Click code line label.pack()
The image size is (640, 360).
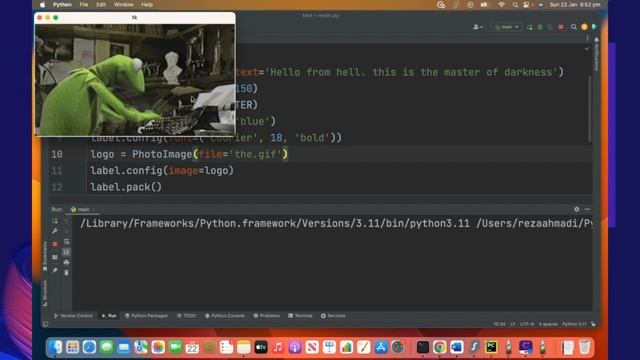[126, 187]
